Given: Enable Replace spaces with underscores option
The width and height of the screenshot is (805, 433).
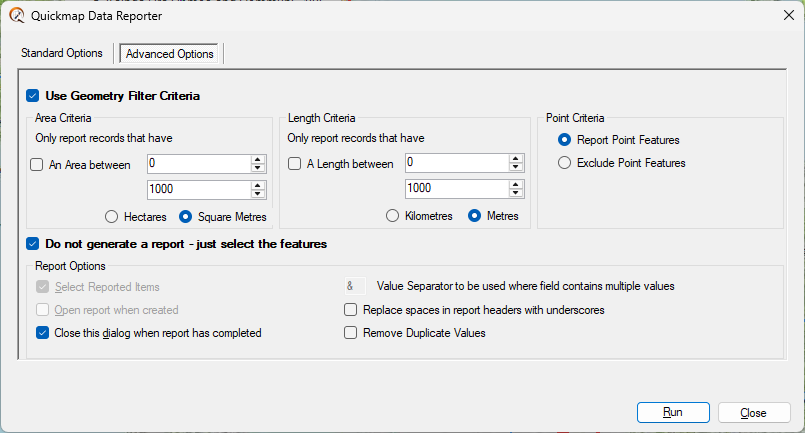Looking at the screenshot, I should [350, 310].
